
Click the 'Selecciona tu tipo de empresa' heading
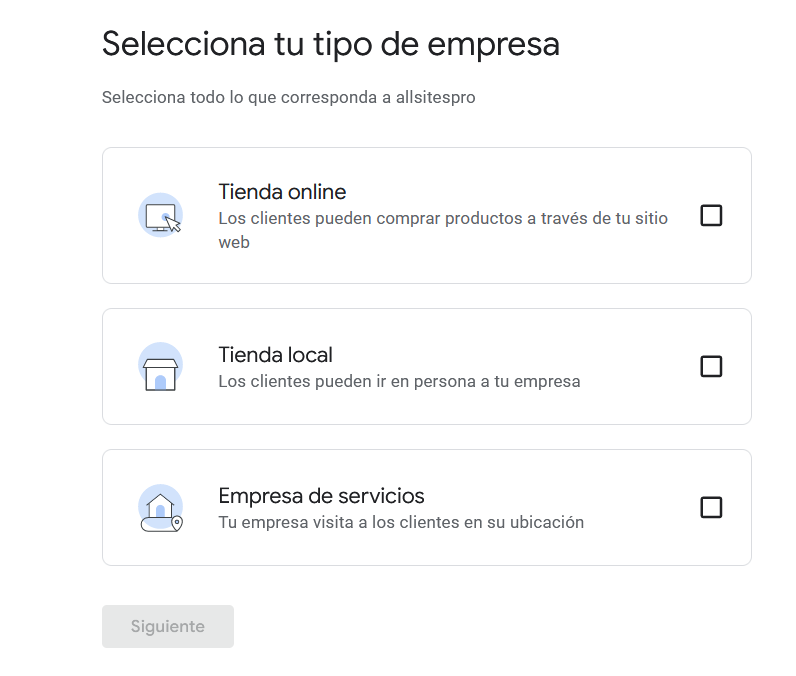(330, 45)
